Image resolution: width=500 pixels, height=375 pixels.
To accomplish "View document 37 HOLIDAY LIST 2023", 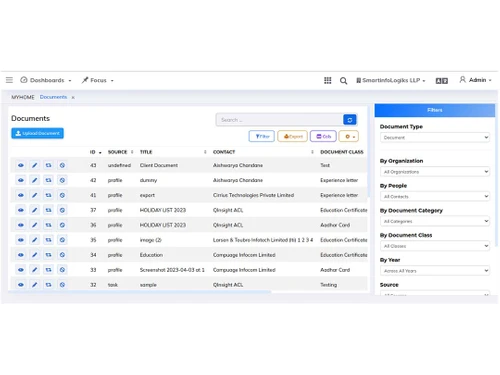I will point(21,210).
